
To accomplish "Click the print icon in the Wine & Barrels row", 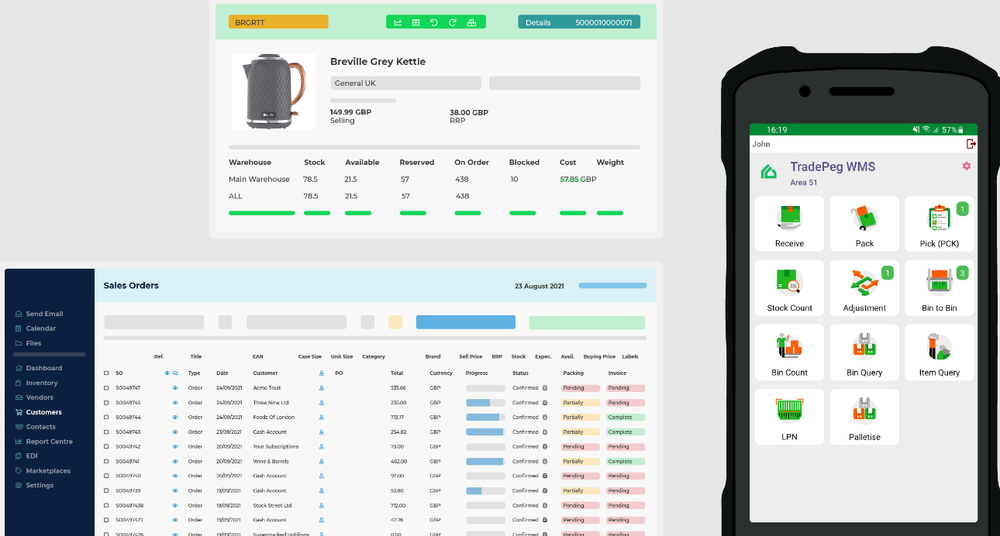I will point(545,461).
